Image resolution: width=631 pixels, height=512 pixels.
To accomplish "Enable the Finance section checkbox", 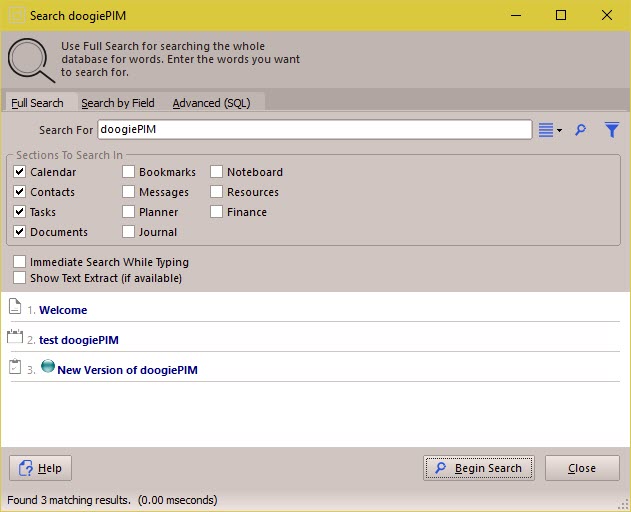I will 217,212.
